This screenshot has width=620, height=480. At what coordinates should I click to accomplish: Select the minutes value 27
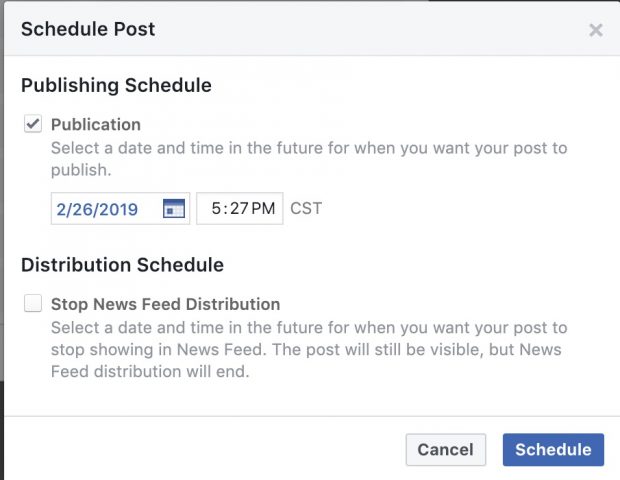[x=239, y=208]
